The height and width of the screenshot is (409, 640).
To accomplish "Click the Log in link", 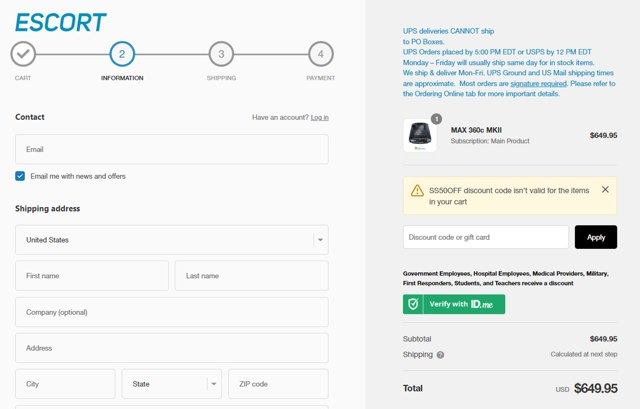I will point(320,118).
